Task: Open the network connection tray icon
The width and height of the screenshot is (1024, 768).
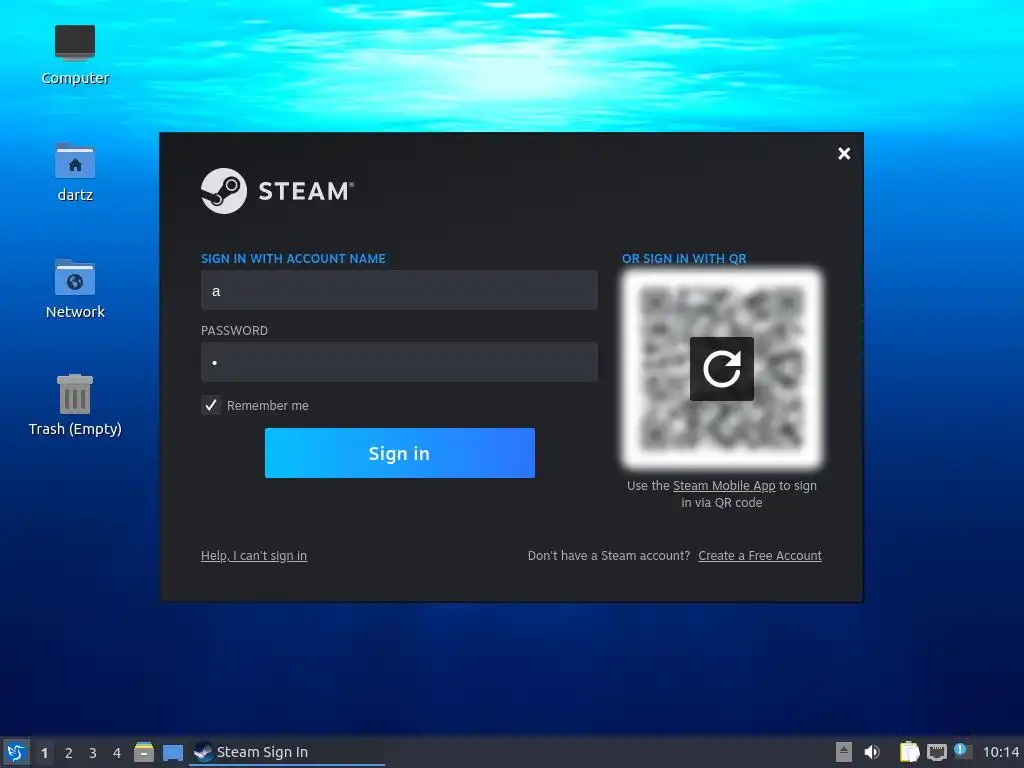Action: point(936,752)
